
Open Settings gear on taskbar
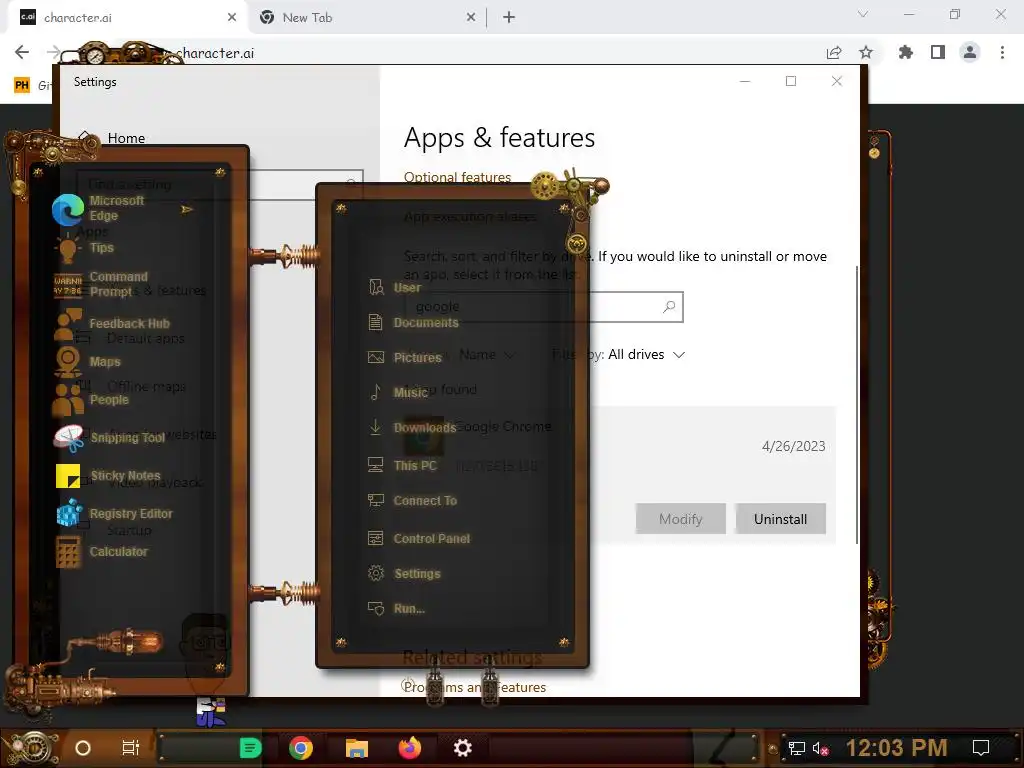pos(462,748)
